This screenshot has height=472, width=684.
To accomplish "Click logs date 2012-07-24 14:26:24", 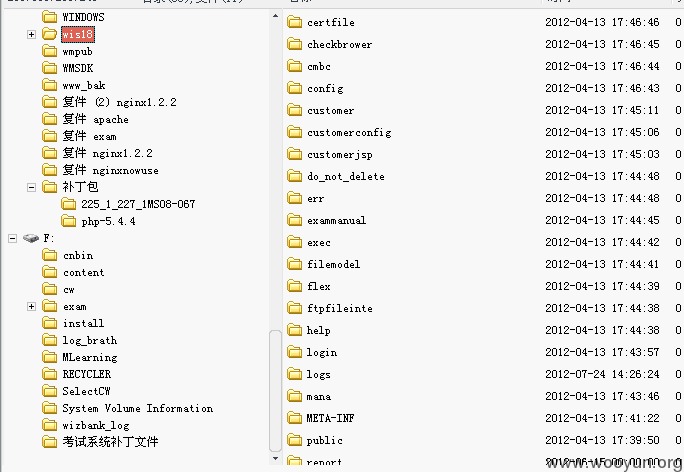I will point(602,374).
